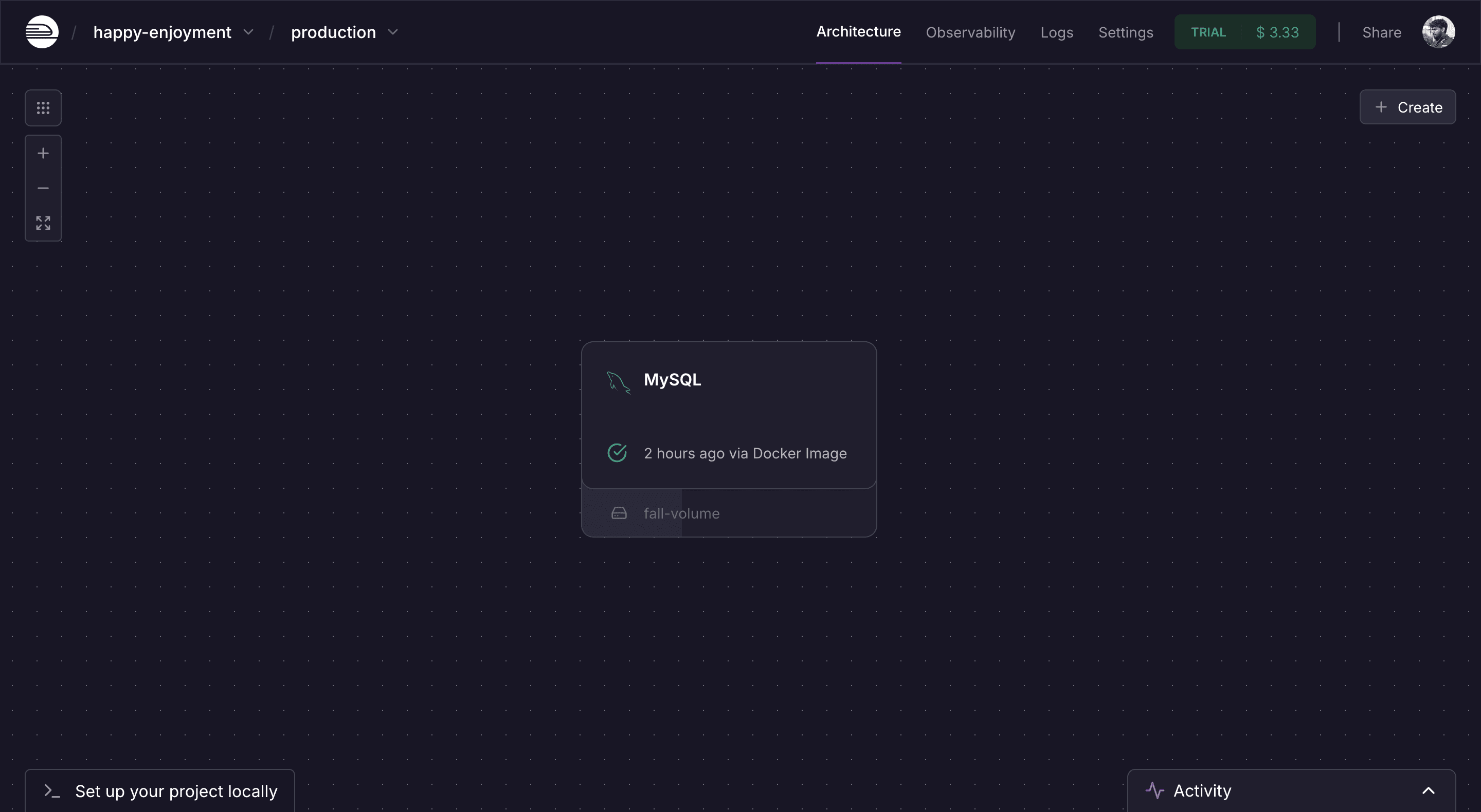Go to the Logs tab
Image resolution: width=1481 pixels, height=812 pixels.
[x=1057, y=32]
